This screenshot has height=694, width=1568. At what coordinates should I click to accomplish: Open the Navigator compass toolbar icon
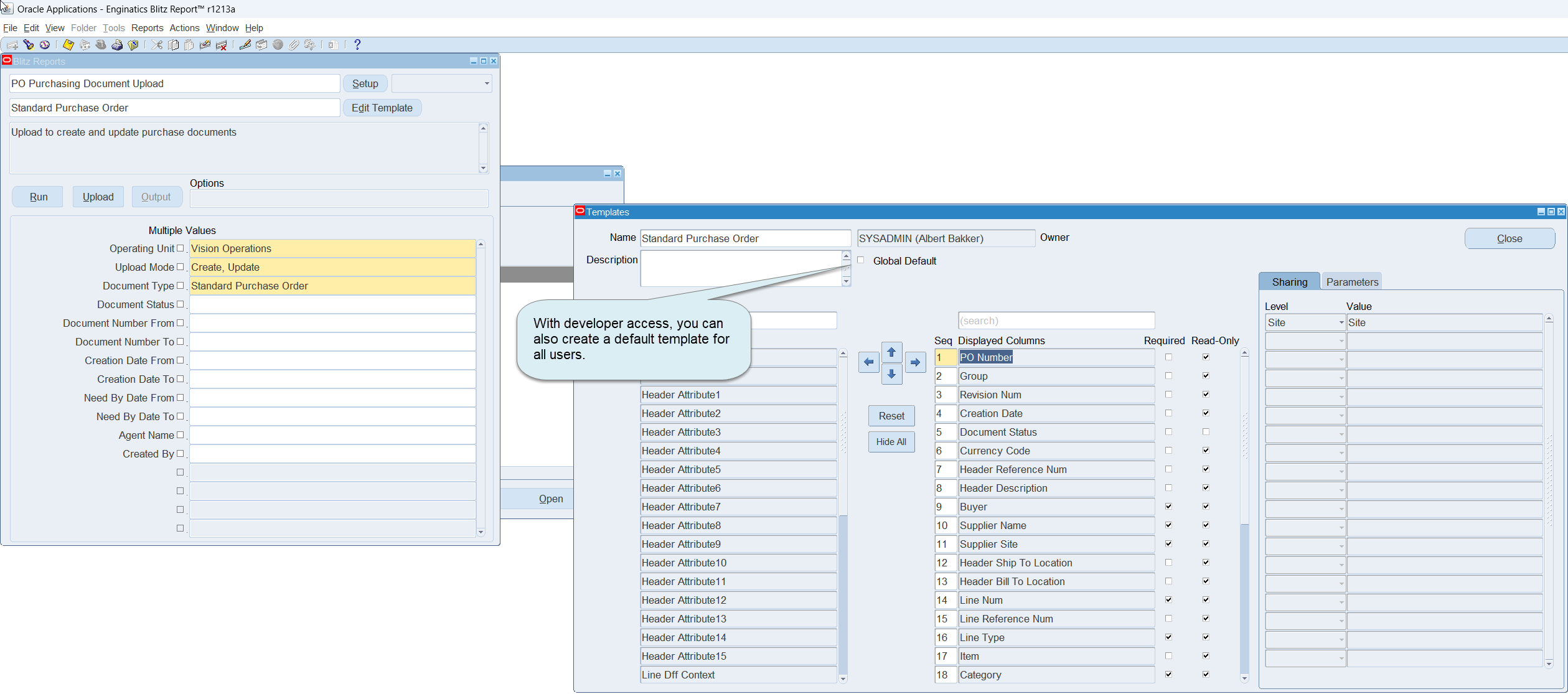[45, 45]
